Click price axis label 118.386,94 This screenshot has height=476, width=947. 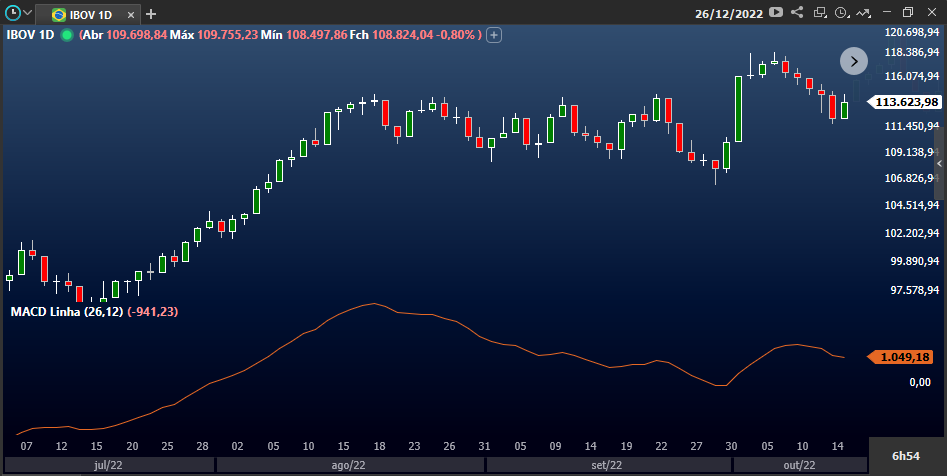[911, 53]
